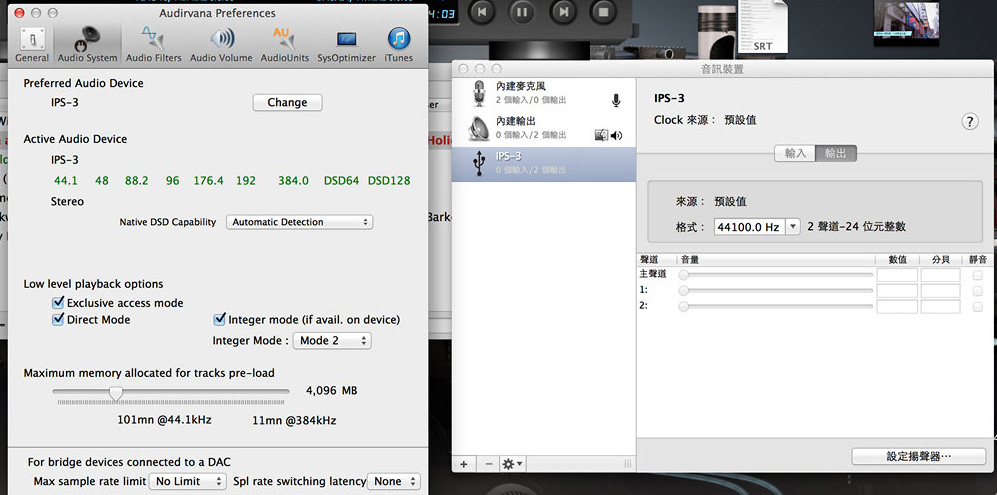Viewport: 997px width, 495px height.
Task: Click speaker output icon beside 內建輸出
Action: 617,136
